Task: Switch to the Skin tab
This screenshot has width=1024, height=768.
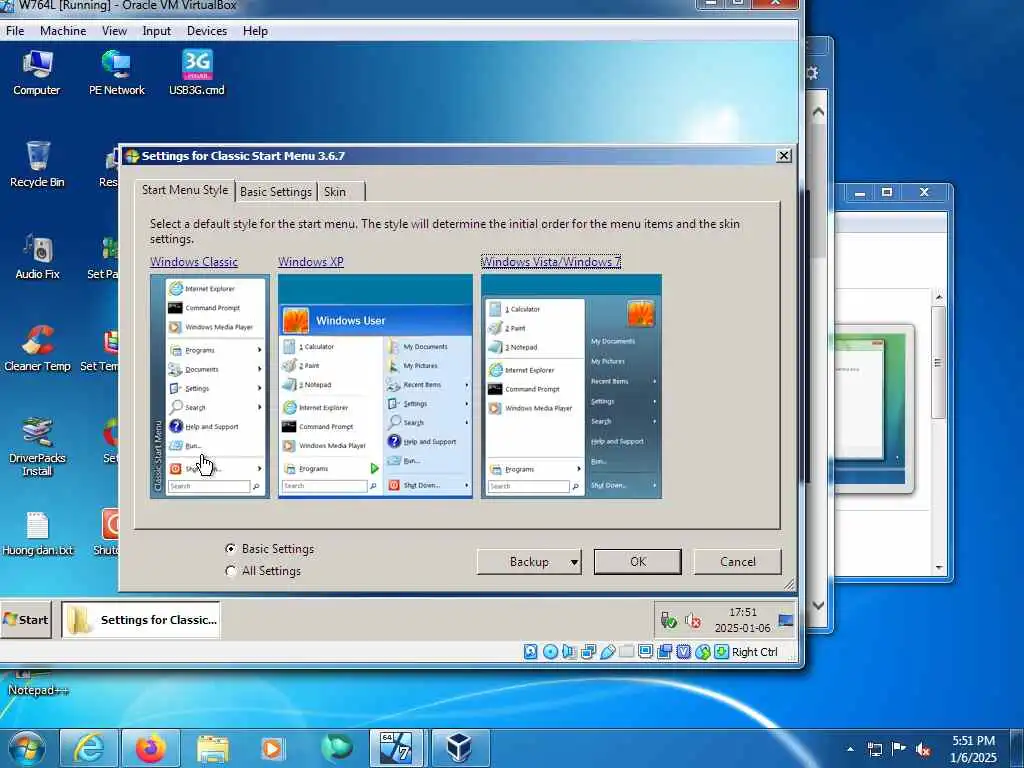Action: pos(335,191)
